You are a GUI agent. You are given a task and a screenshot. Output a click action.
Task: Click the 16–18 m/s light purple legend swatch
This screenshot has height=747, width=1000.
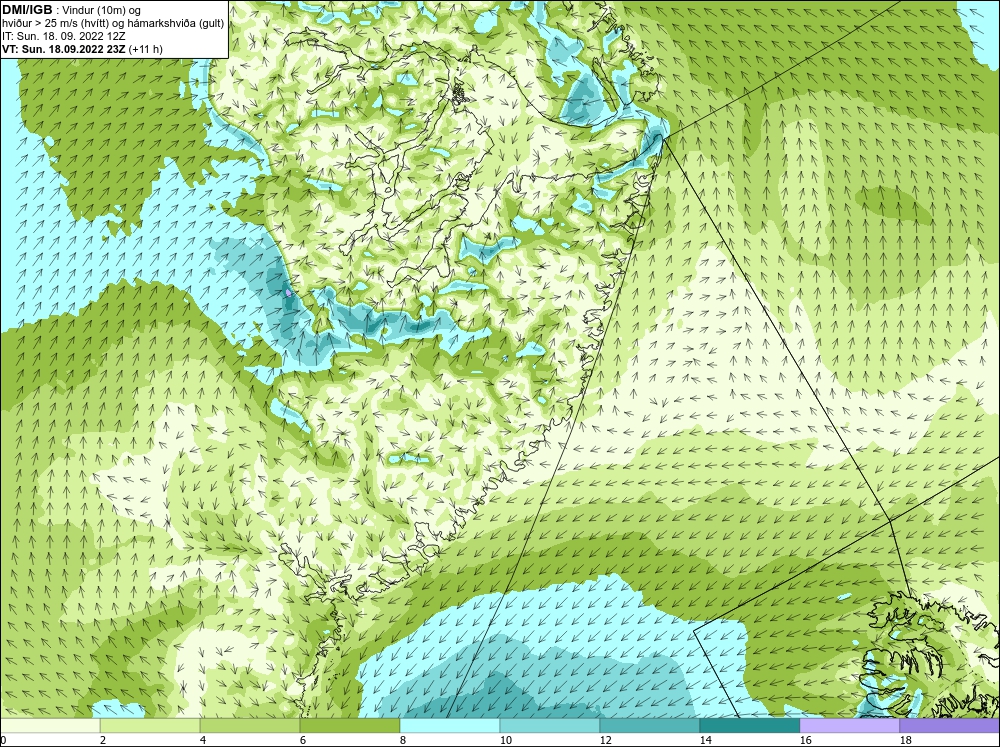[849, 725]
